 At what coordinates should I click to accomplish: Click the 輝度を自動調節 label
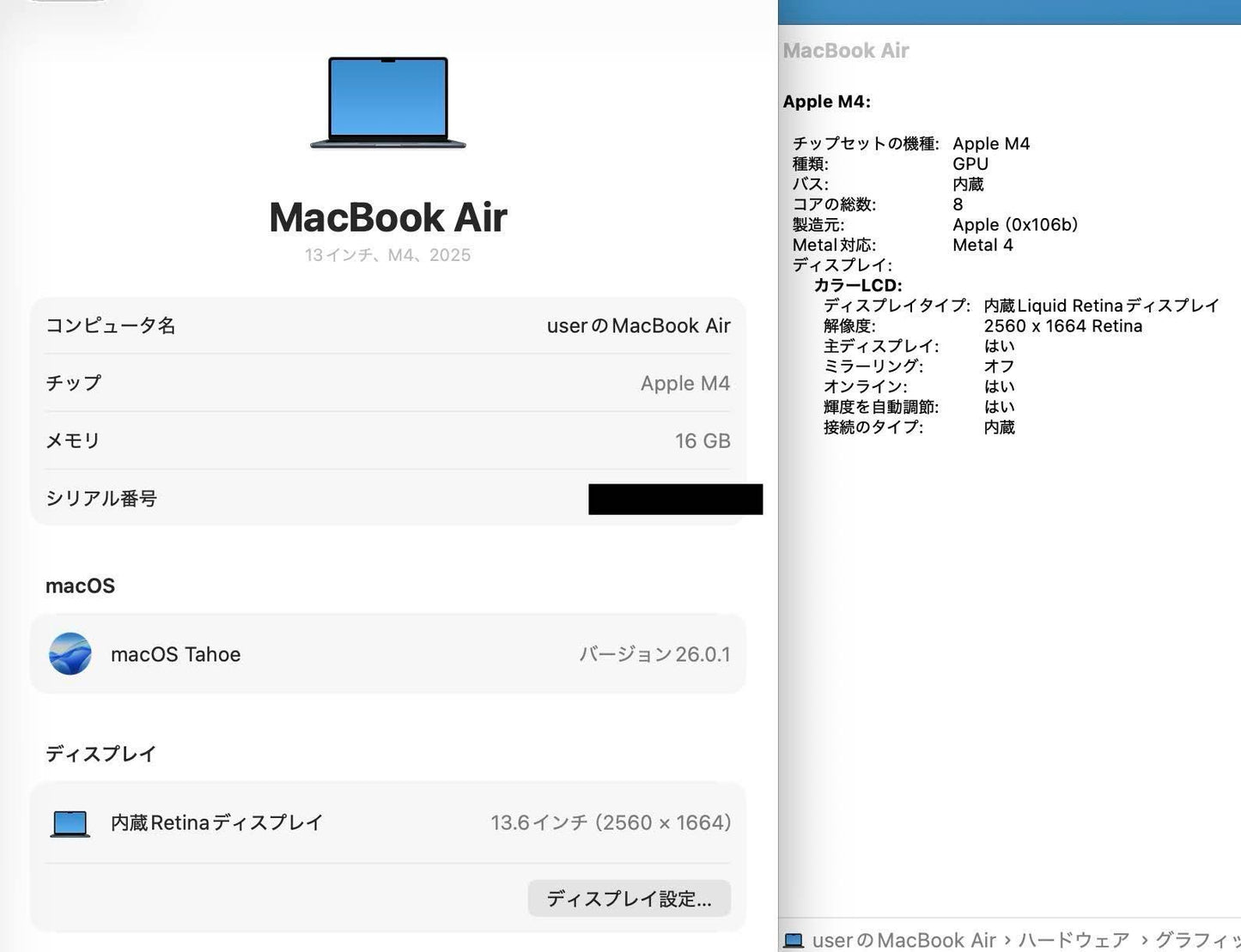pos(881,407)
